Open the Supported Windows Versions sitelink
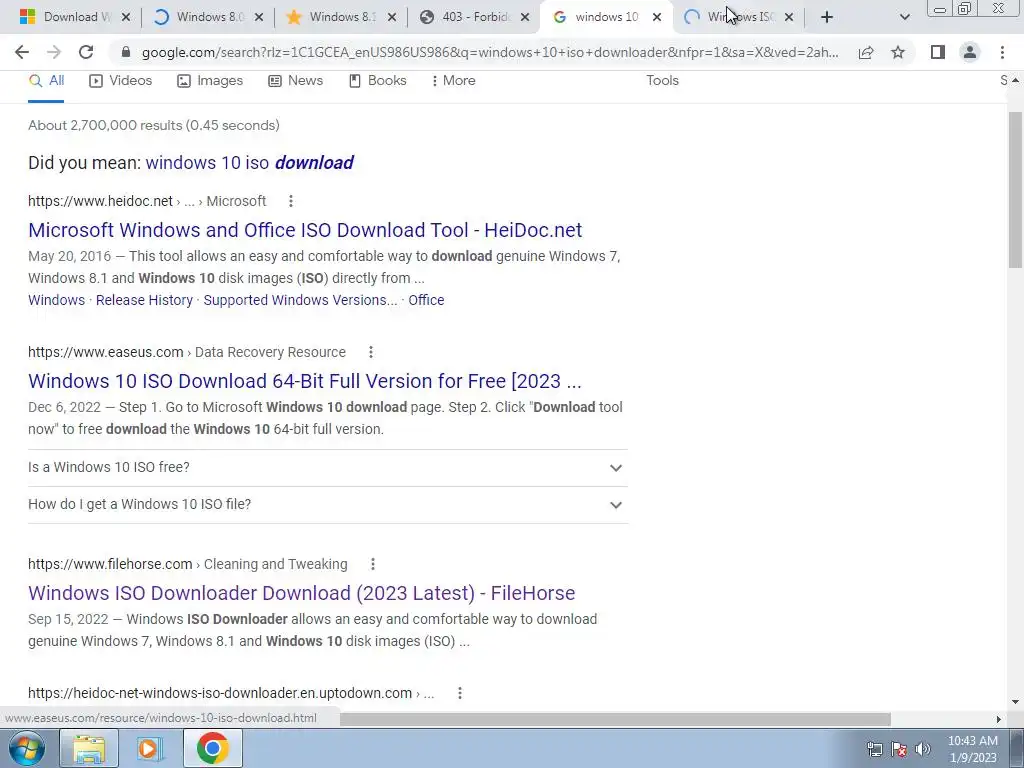 pyautogui.click(x=300, y=300)
